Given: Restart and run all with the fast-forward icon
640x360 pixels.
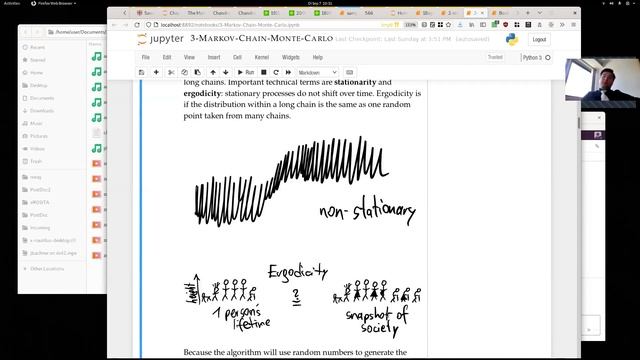Looking at the screenshot, I should point(288,72).
